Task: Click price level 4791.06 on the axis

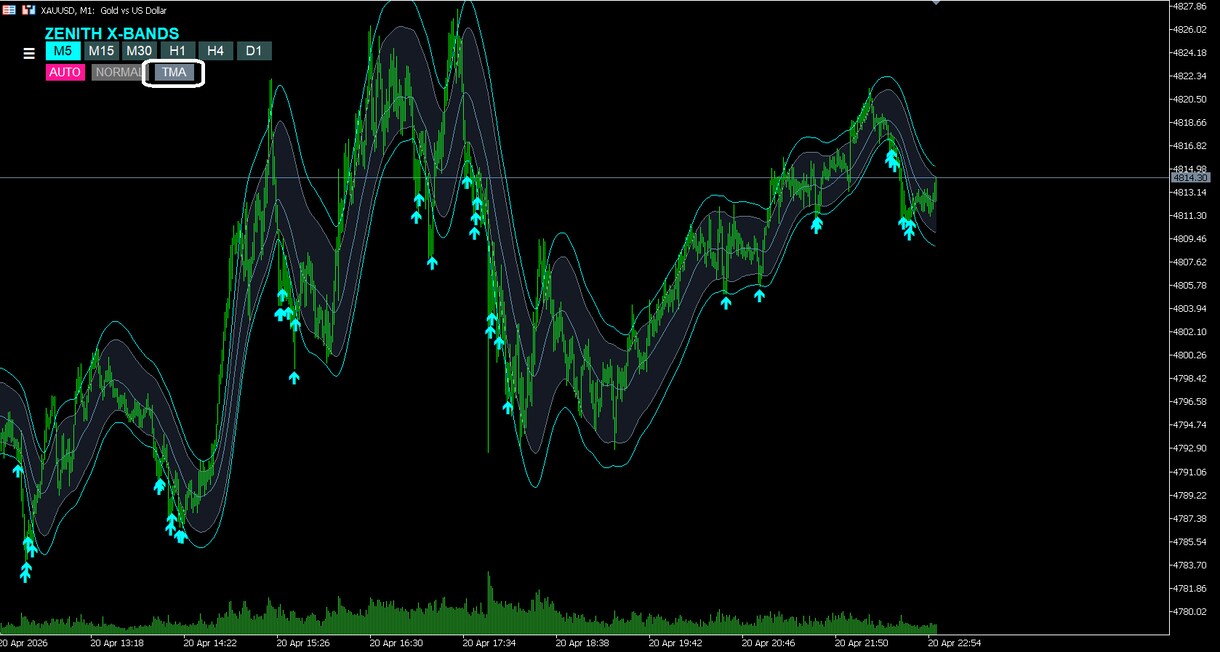Action: click(1191, 472)
